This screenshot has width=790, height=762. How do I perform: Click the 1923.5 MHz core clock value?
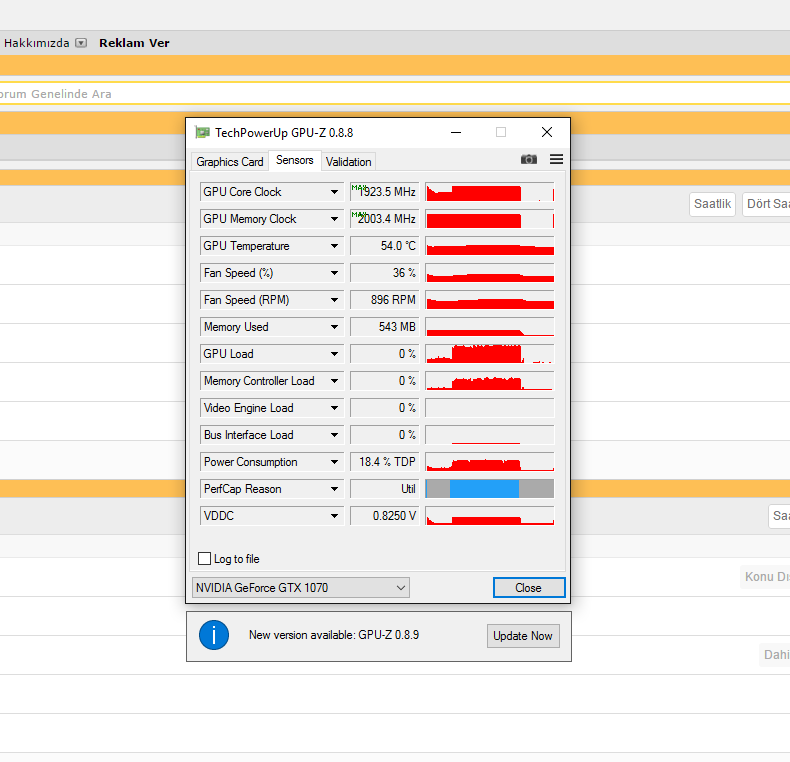385,192
